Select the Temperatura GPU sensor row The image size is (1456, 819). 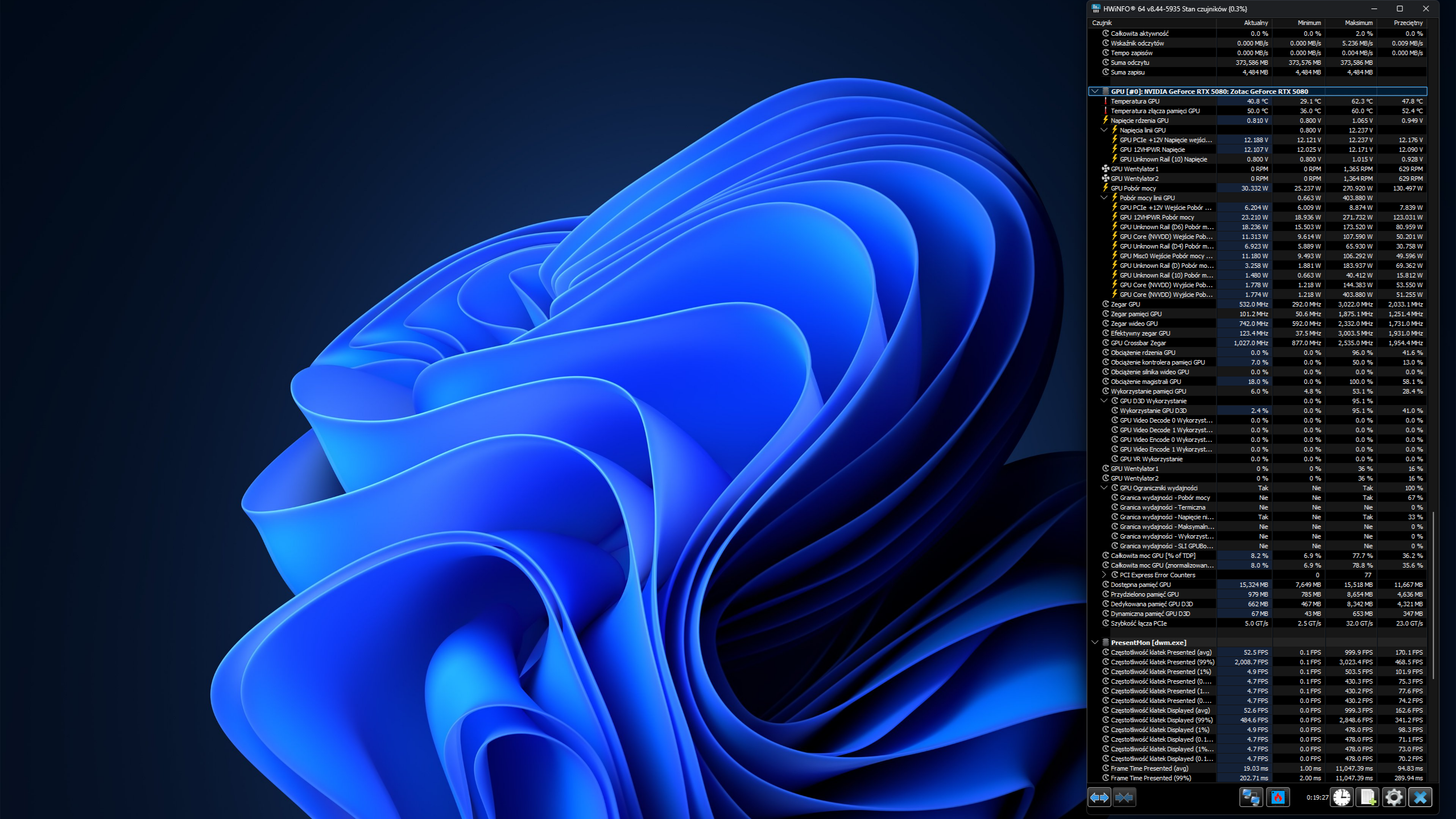click(x=1135, y=101)
